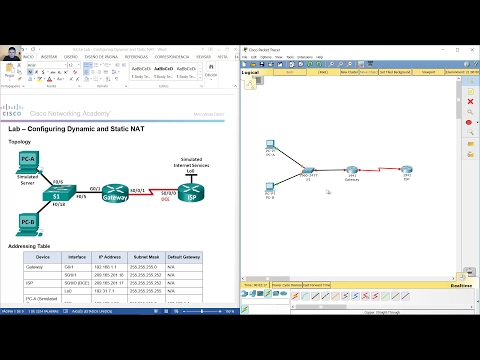Toggle align left in Word paragraph group
The height and width of the screenshot is (360, 480).
pyautogui.click(x=86, y=72)
